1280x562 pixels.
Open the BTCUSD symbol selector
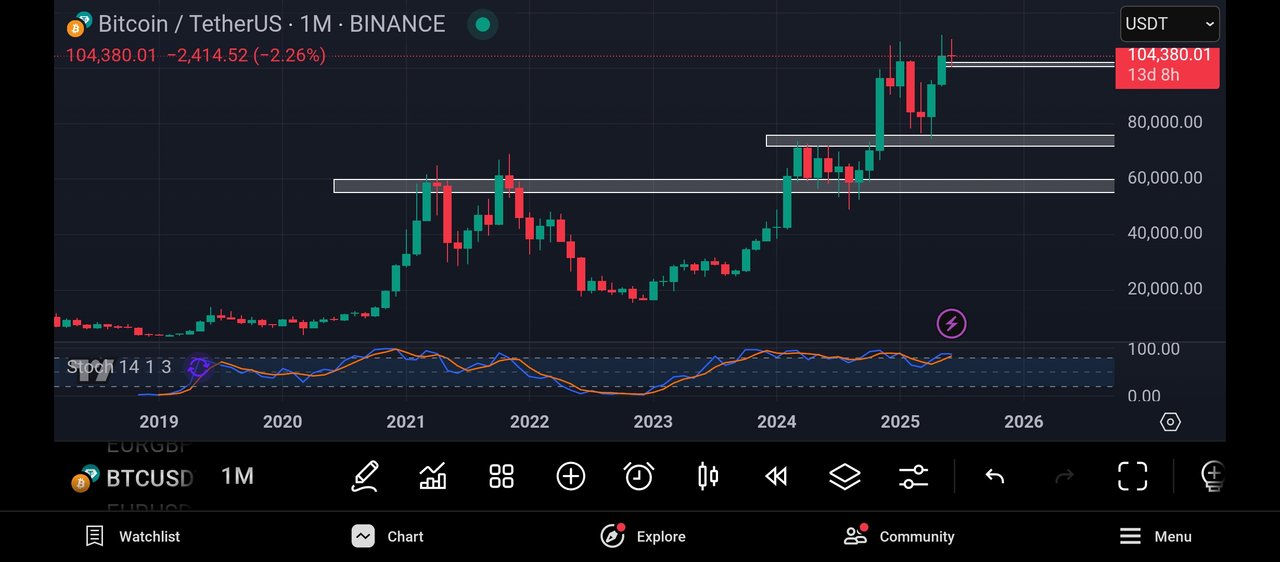pyautogui.click(x=132, y=478)
